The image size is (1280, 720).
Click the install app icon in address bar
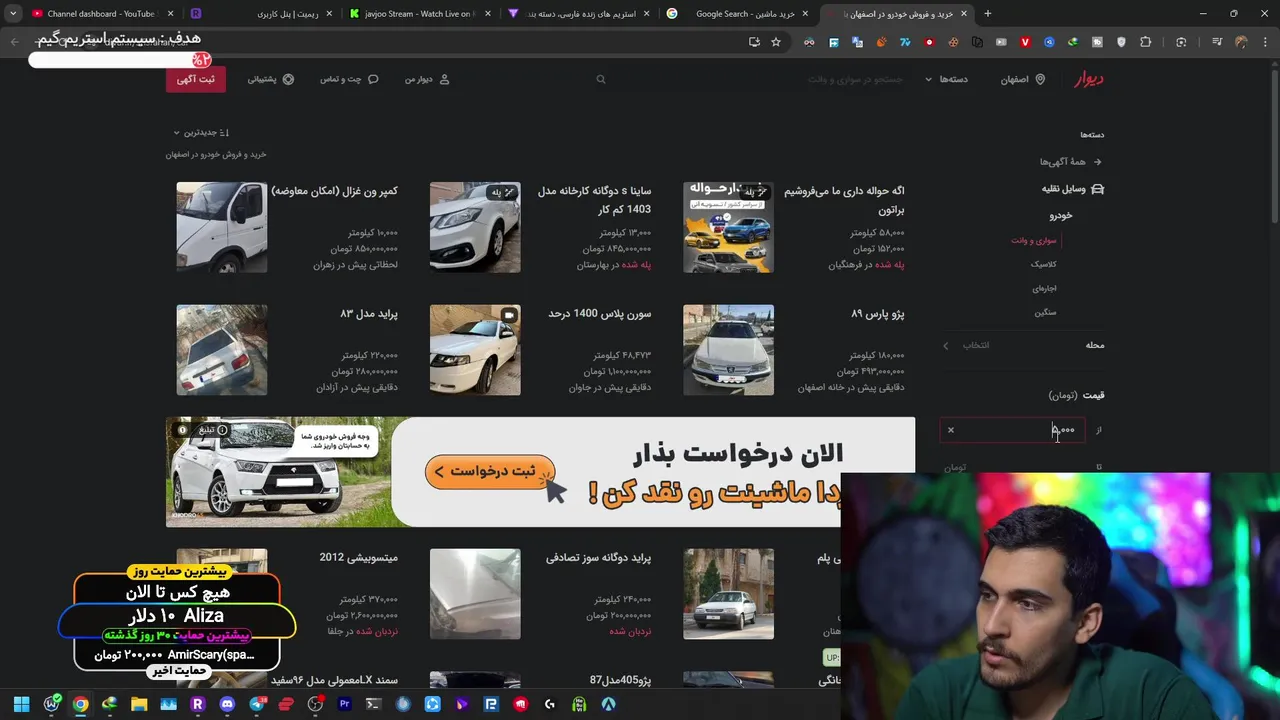(x=754, y=42)
